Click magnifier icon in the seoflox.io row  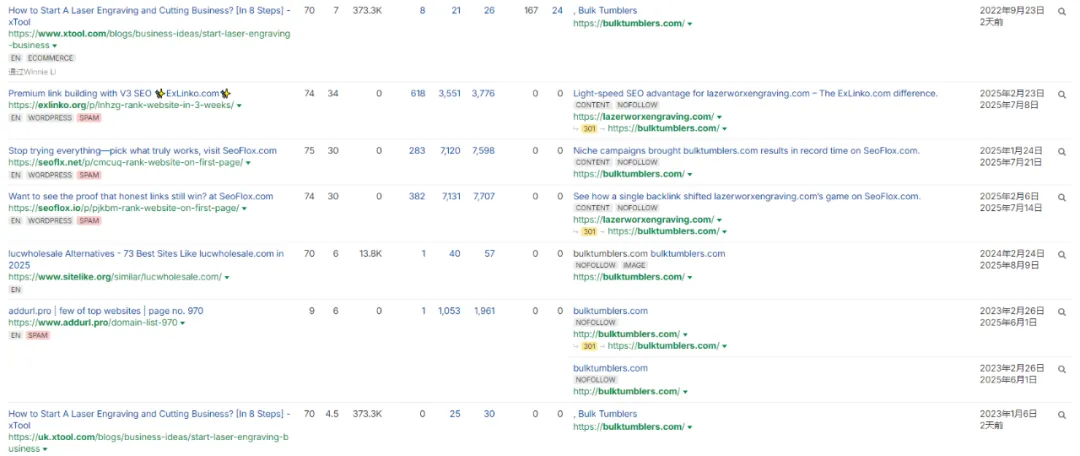(1062, 197)
